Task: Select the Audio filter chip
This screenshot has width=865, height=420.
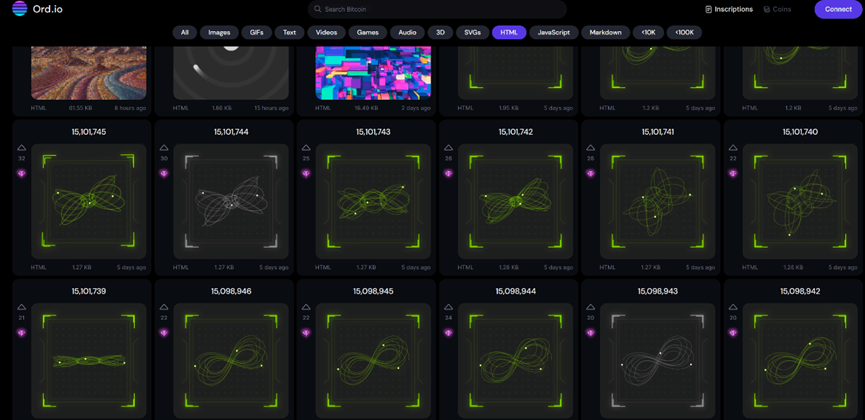Action: [x=407, y=32]
